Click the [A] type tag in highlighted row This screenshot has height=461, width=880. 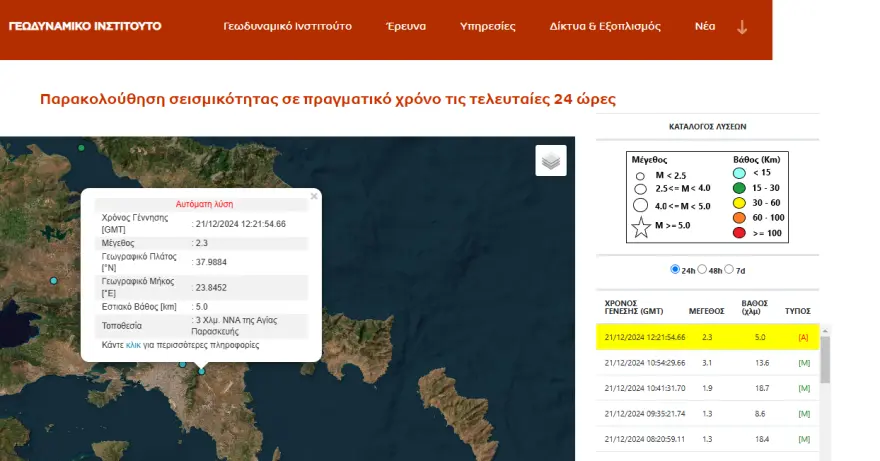[x=803, y=337]
